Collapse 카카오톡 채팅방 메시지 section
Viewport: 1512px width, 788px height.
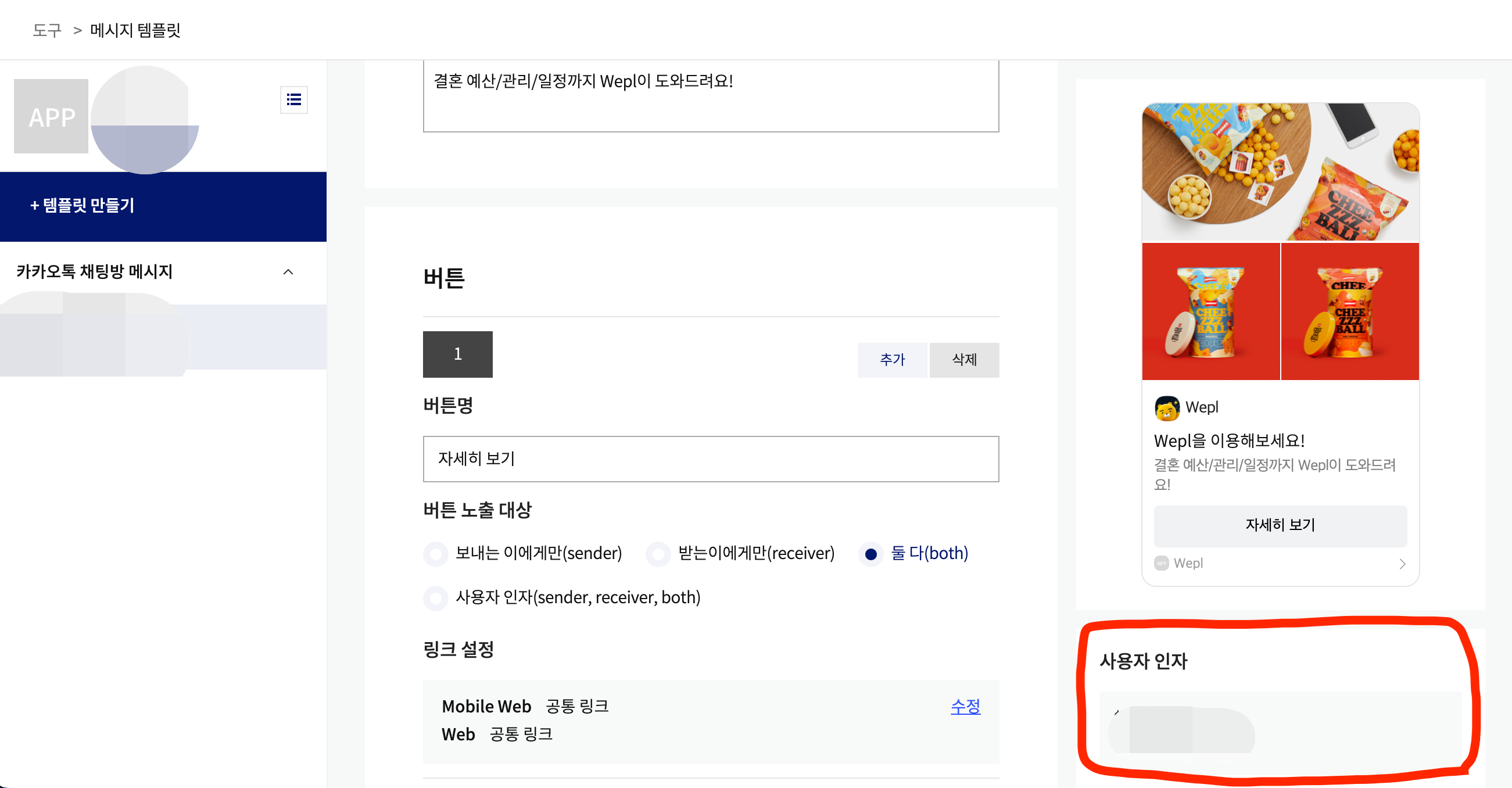288,272
